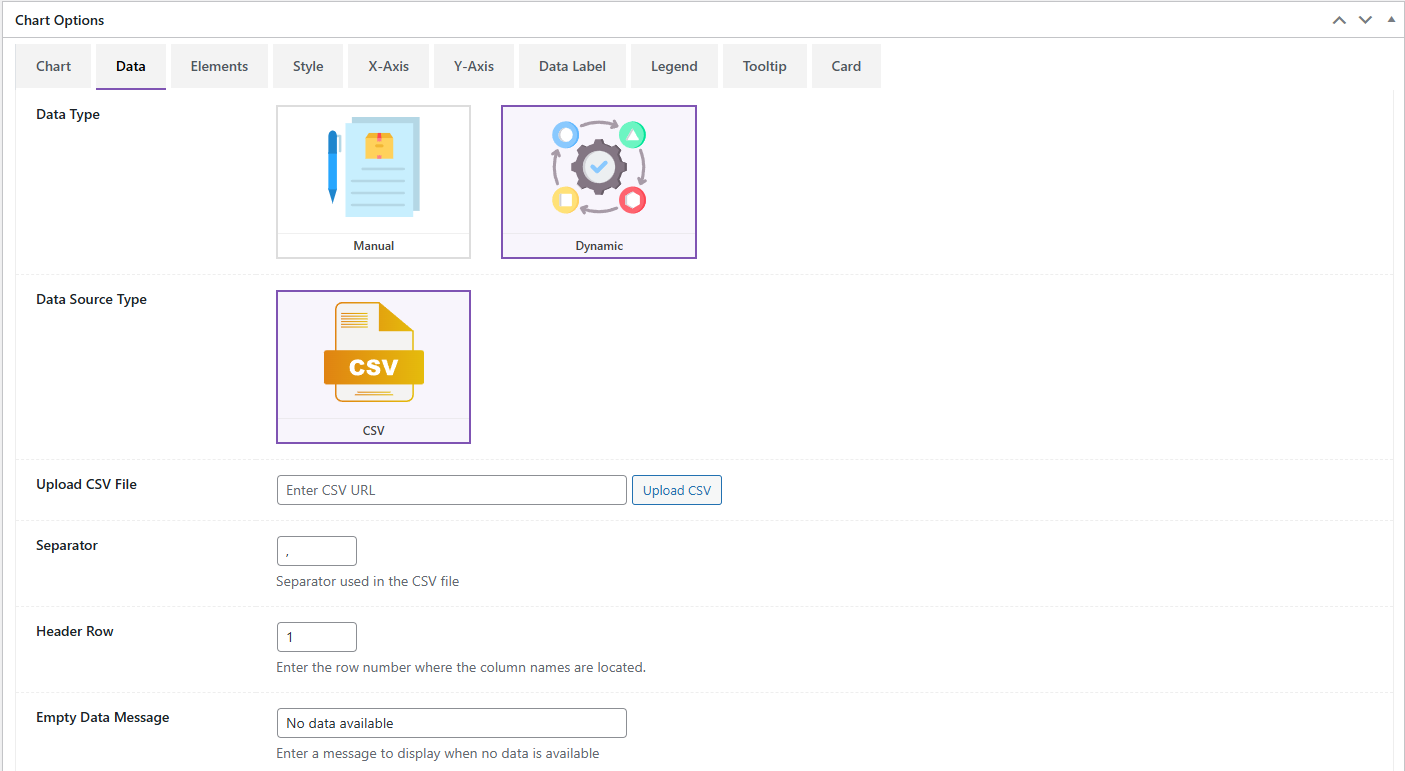Open the Style tab
1405x771 pixels.
[308, 66]
